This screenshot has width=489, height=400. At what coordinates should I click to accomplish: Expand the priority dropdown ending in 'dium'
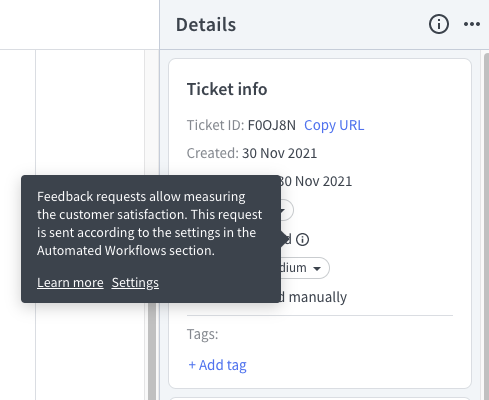(304, 268)
